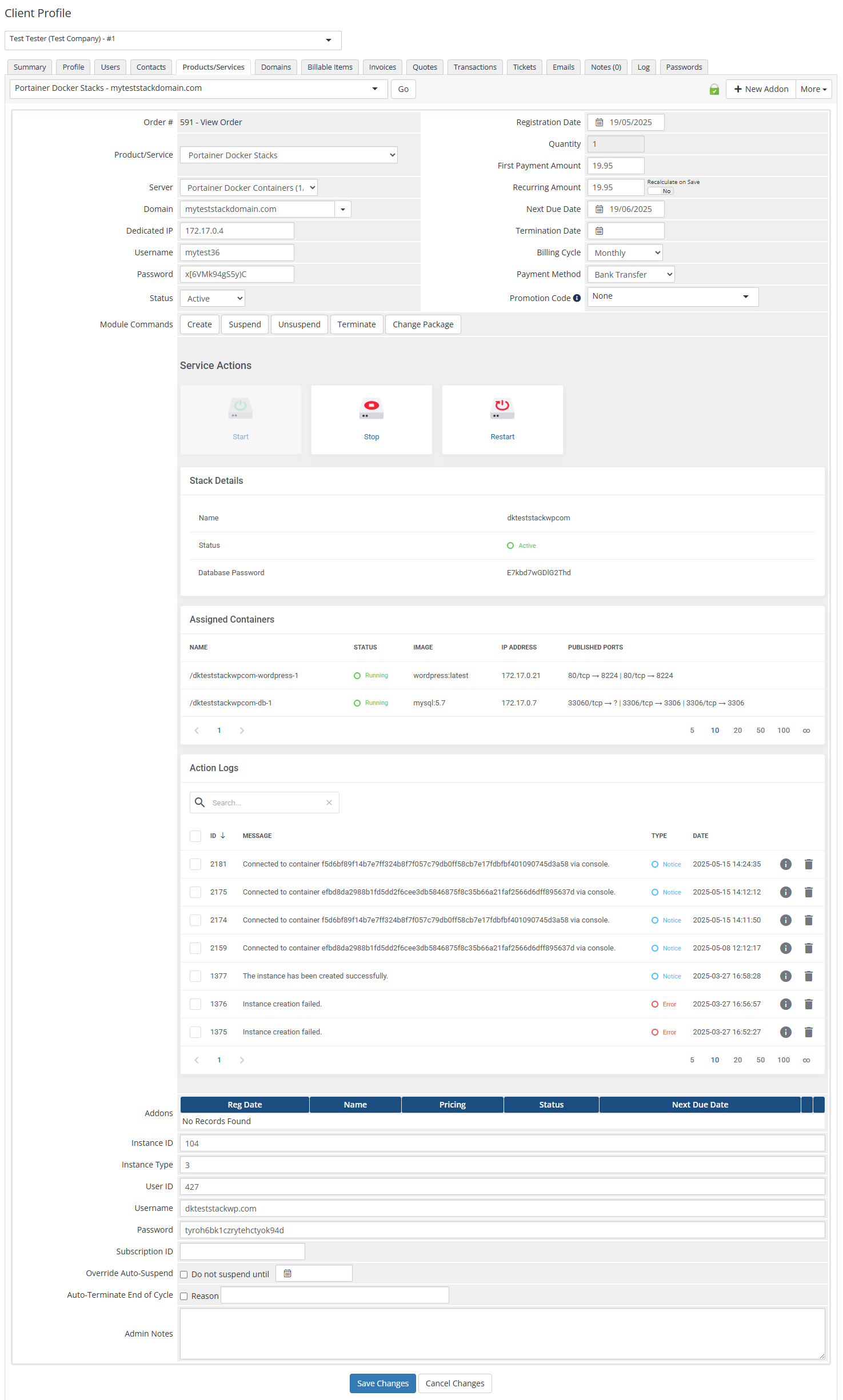This screenshot has width=843, height=1400.
Task: Open the Billable Items tab
Action: click(330, 67)
